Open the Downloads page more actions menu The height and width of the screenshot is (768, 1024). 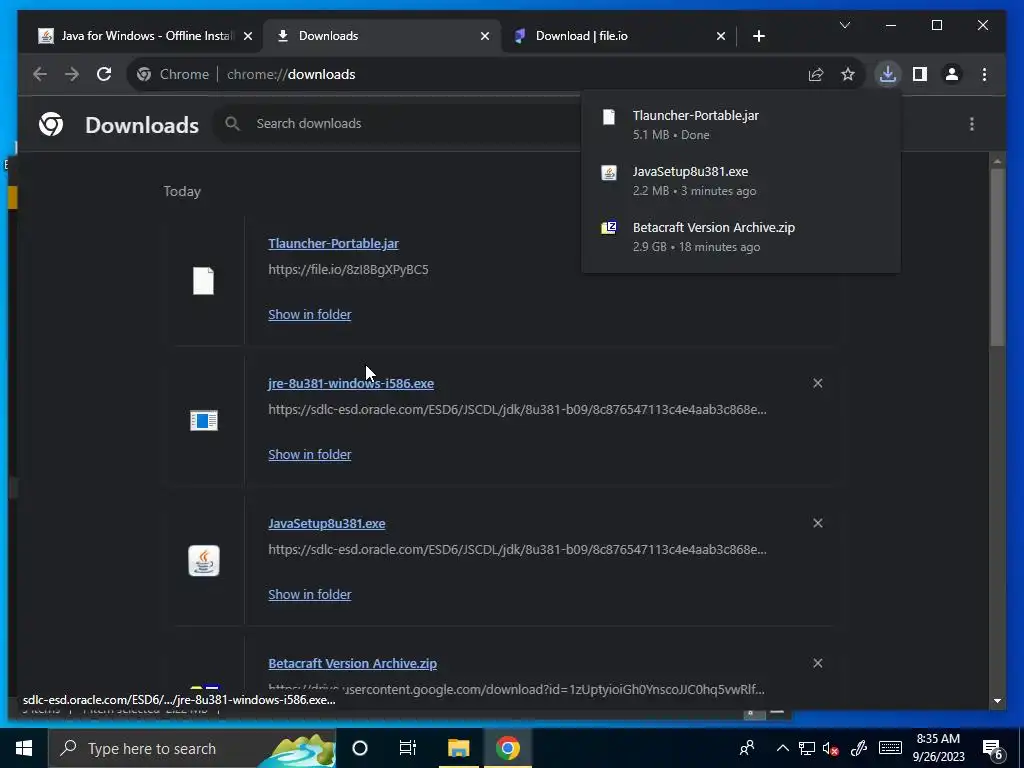972,124
